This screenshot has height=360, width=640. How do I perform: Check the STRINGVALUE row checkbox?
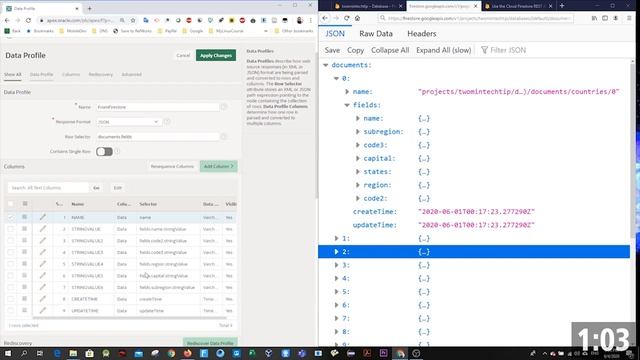point(11,229)
